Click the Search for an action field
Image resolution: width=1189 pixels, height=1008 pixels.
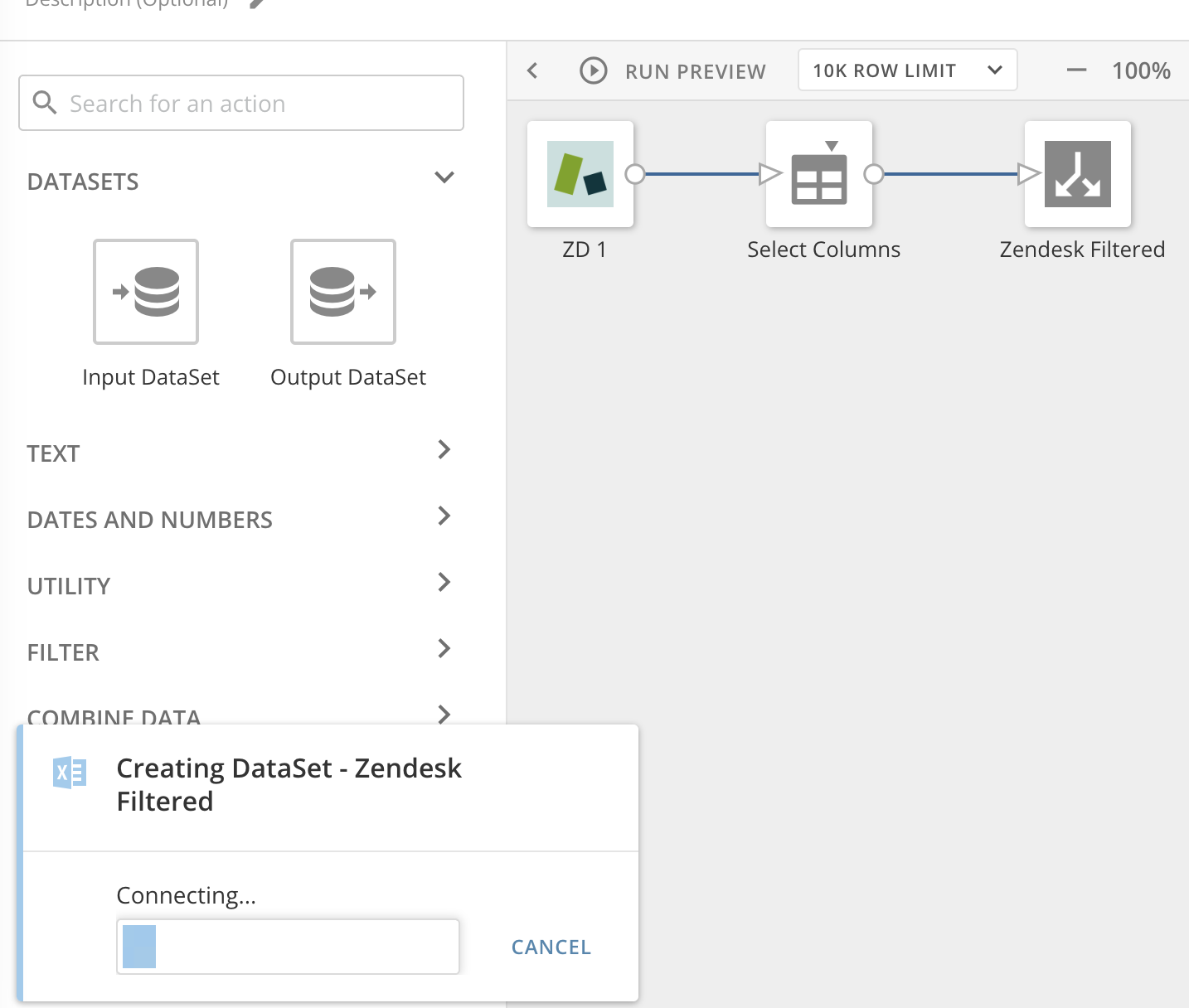pos(240,103)
